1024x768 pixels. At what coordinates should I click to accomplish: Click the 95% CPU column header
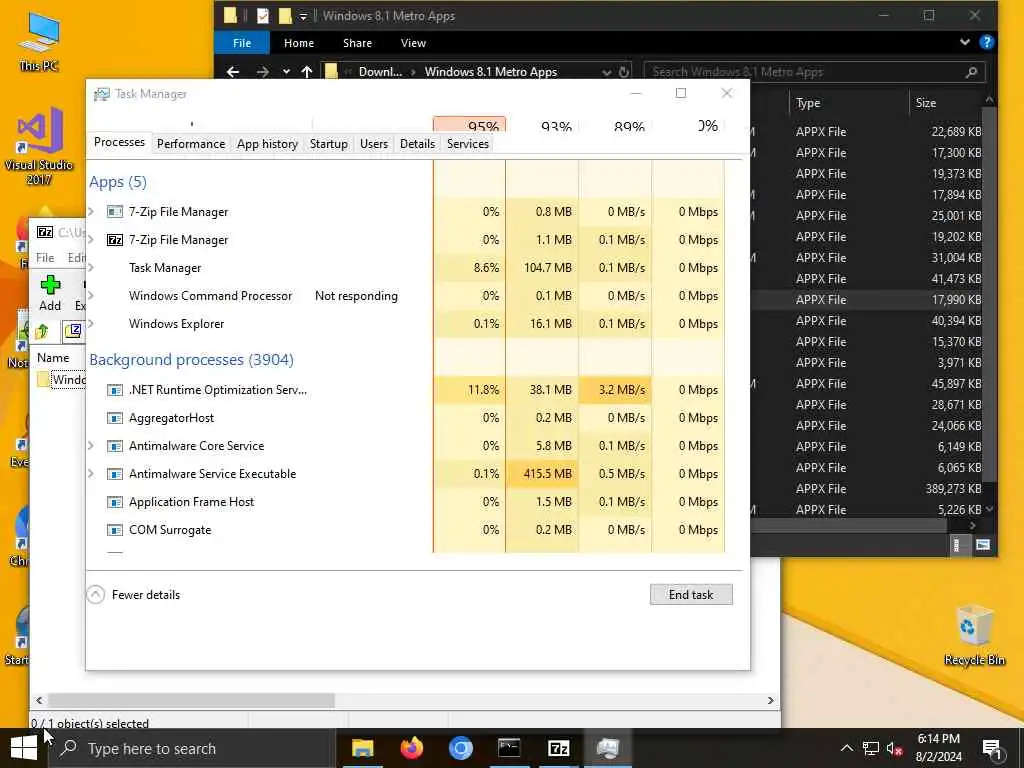469,125
